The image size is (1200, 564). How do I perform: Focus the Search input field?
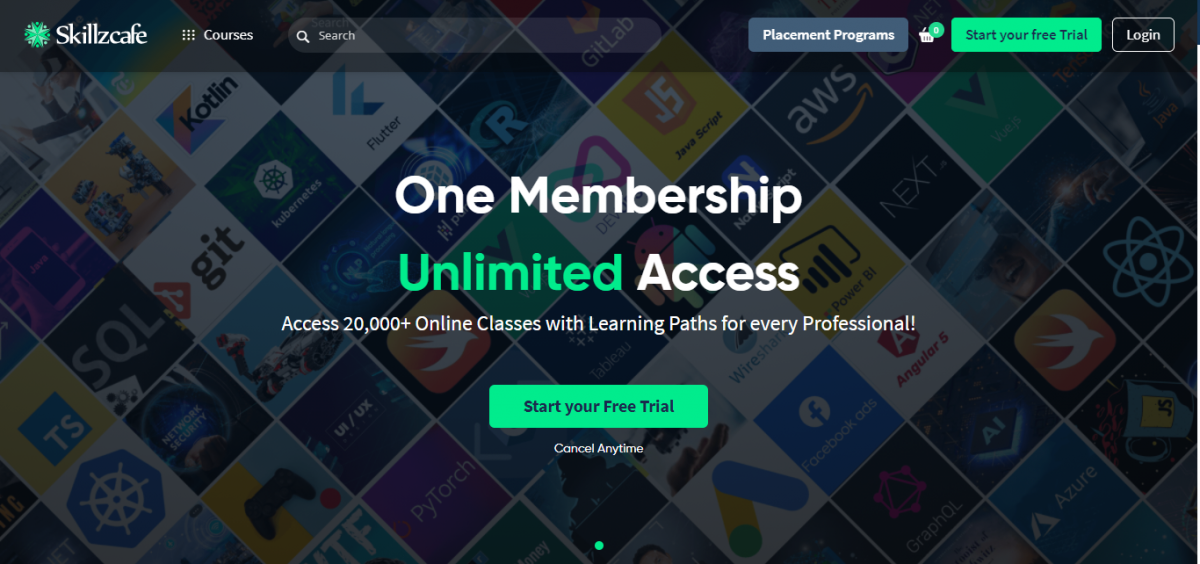(475, 35)
